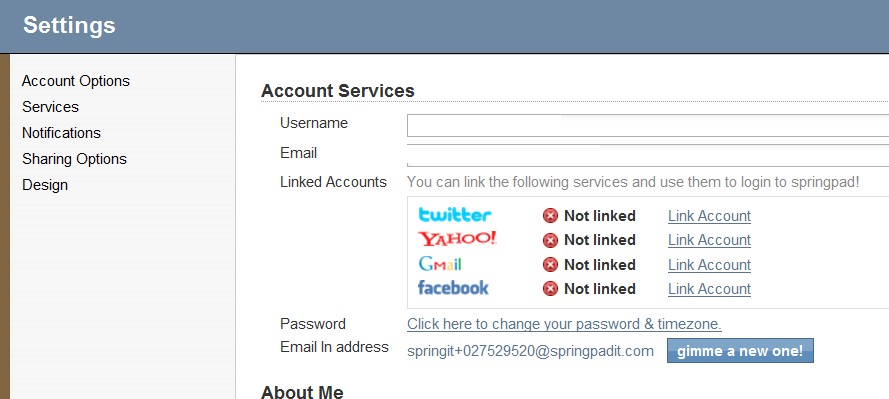889x399 pixels.
Task: Link Account for Yahoo
Action: [x=709, y=240]
